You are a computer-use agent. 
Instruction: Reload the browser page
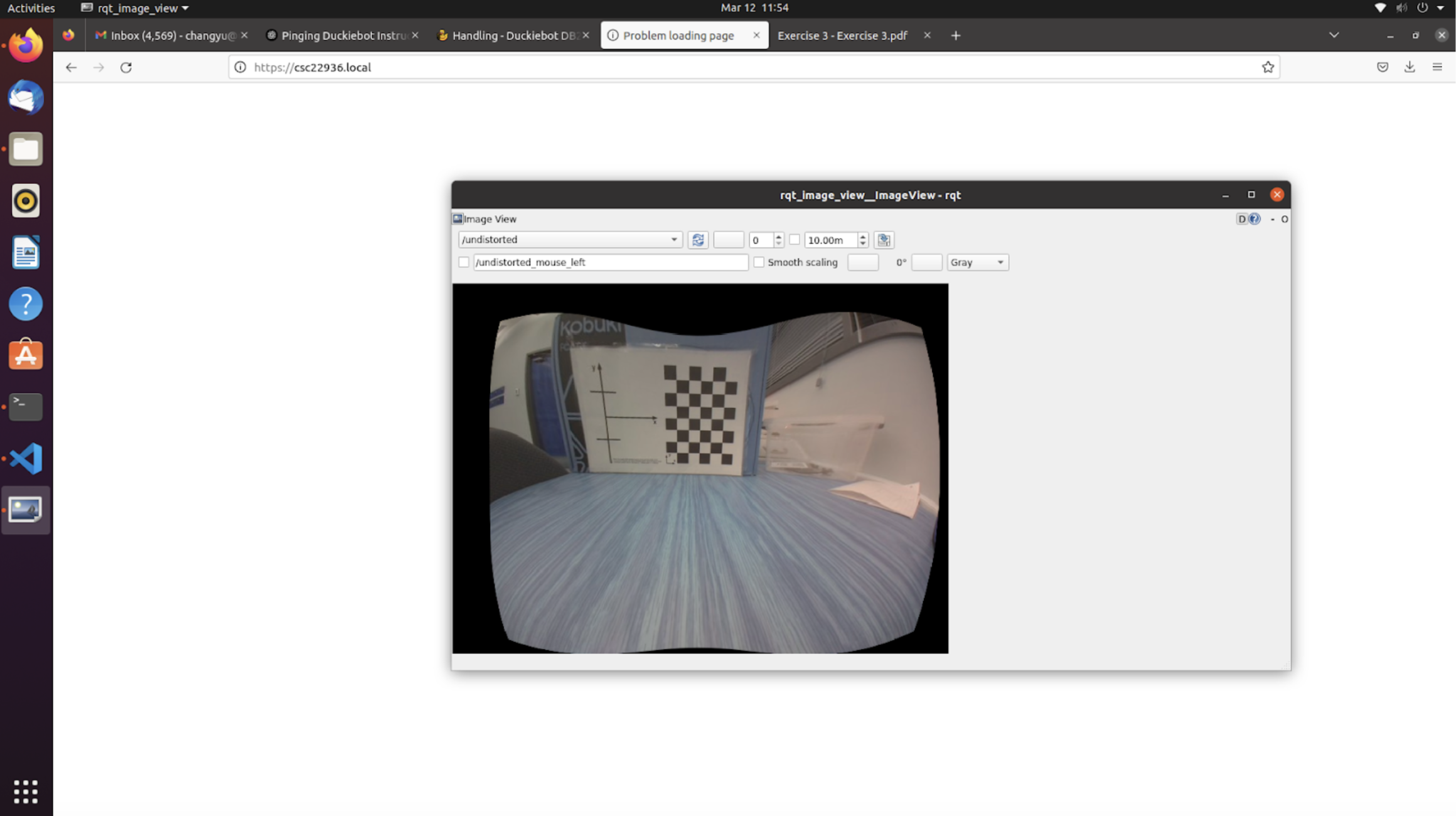point(126,67)
